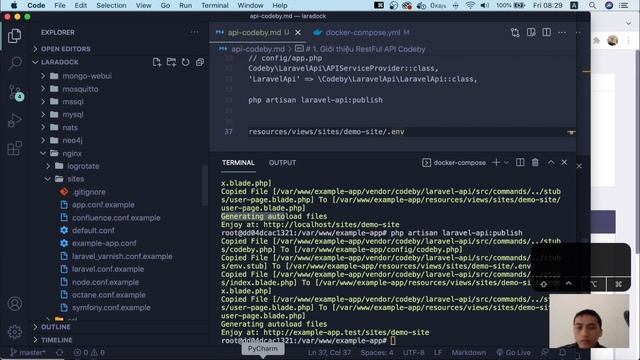Create a new file in LARADOCK
The height and width of the screenshot is (360, 640).
coord(157,62)
